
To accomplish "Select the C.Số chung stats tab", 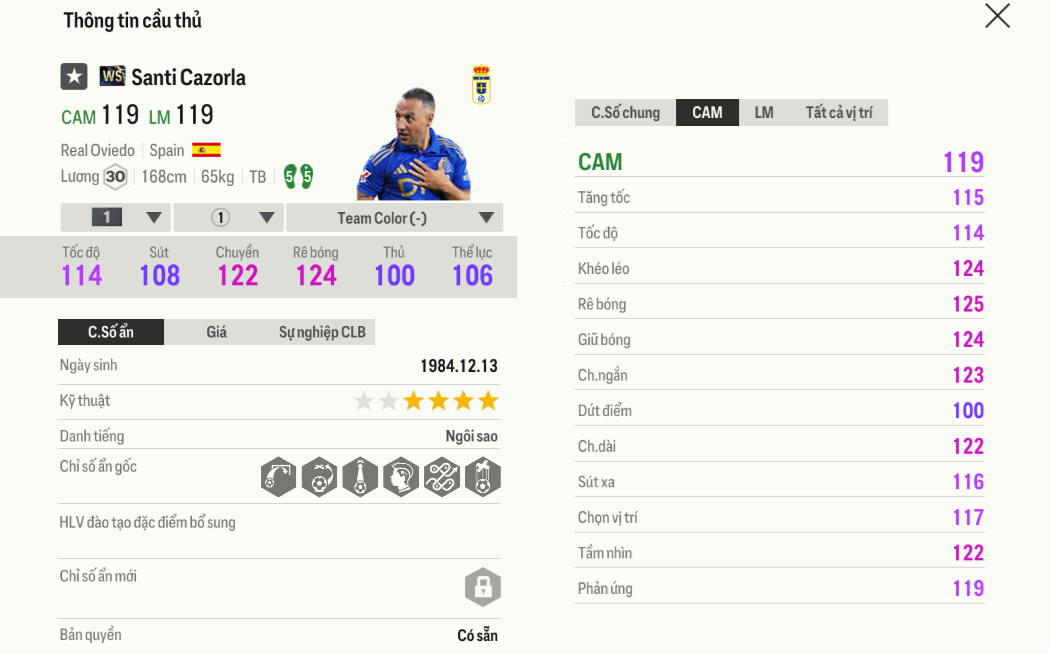I will coord(625,112).
